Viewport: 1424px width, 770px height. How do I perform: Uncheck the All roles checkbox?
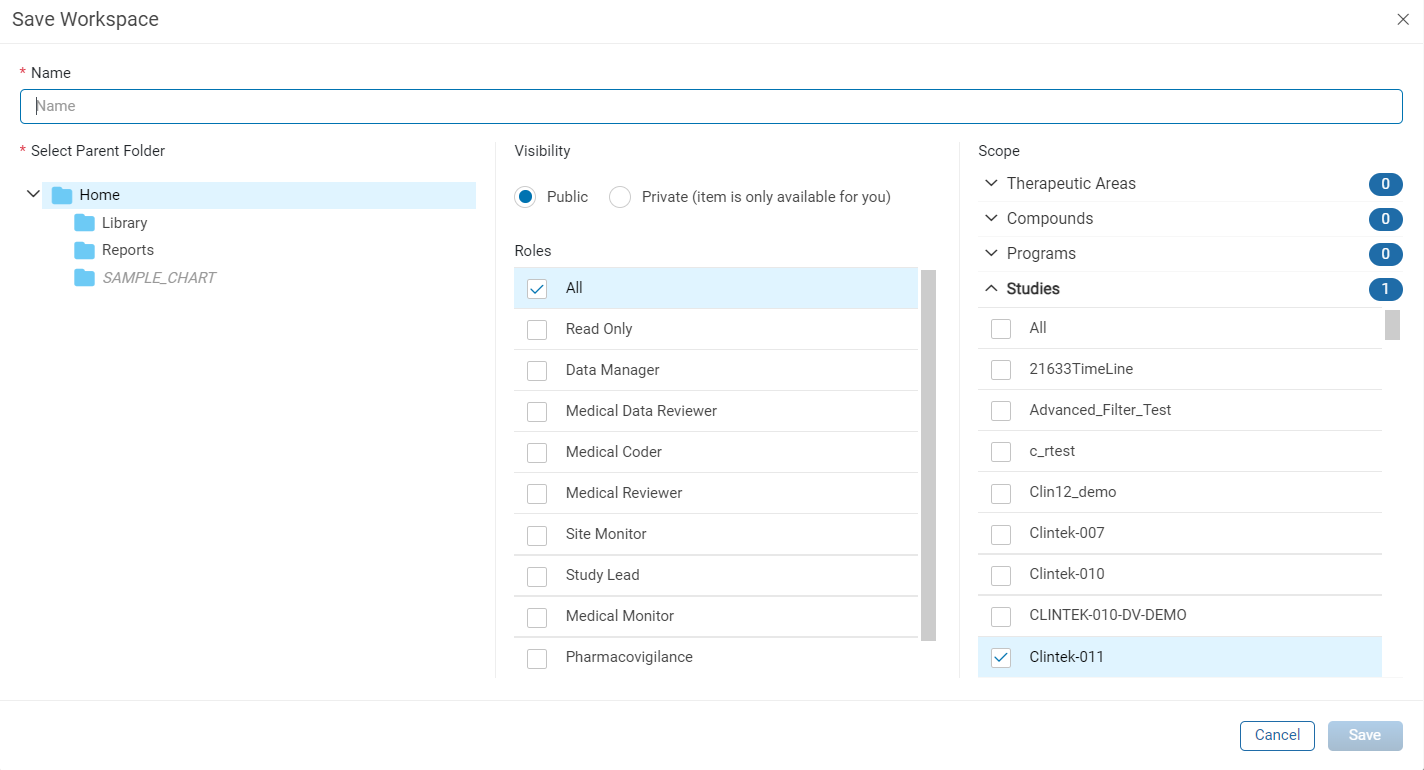537,288
